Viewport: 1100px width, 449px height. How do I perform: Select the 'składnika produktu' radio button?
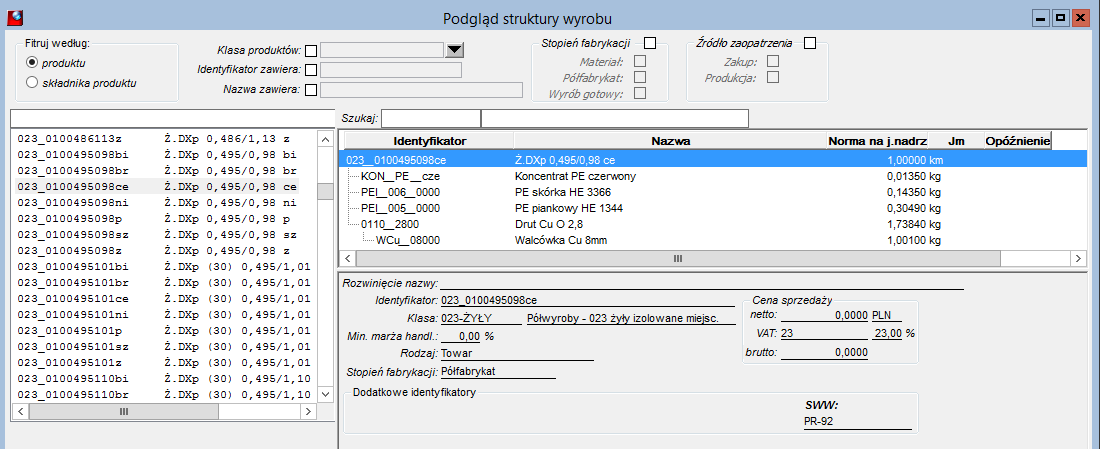32,83
